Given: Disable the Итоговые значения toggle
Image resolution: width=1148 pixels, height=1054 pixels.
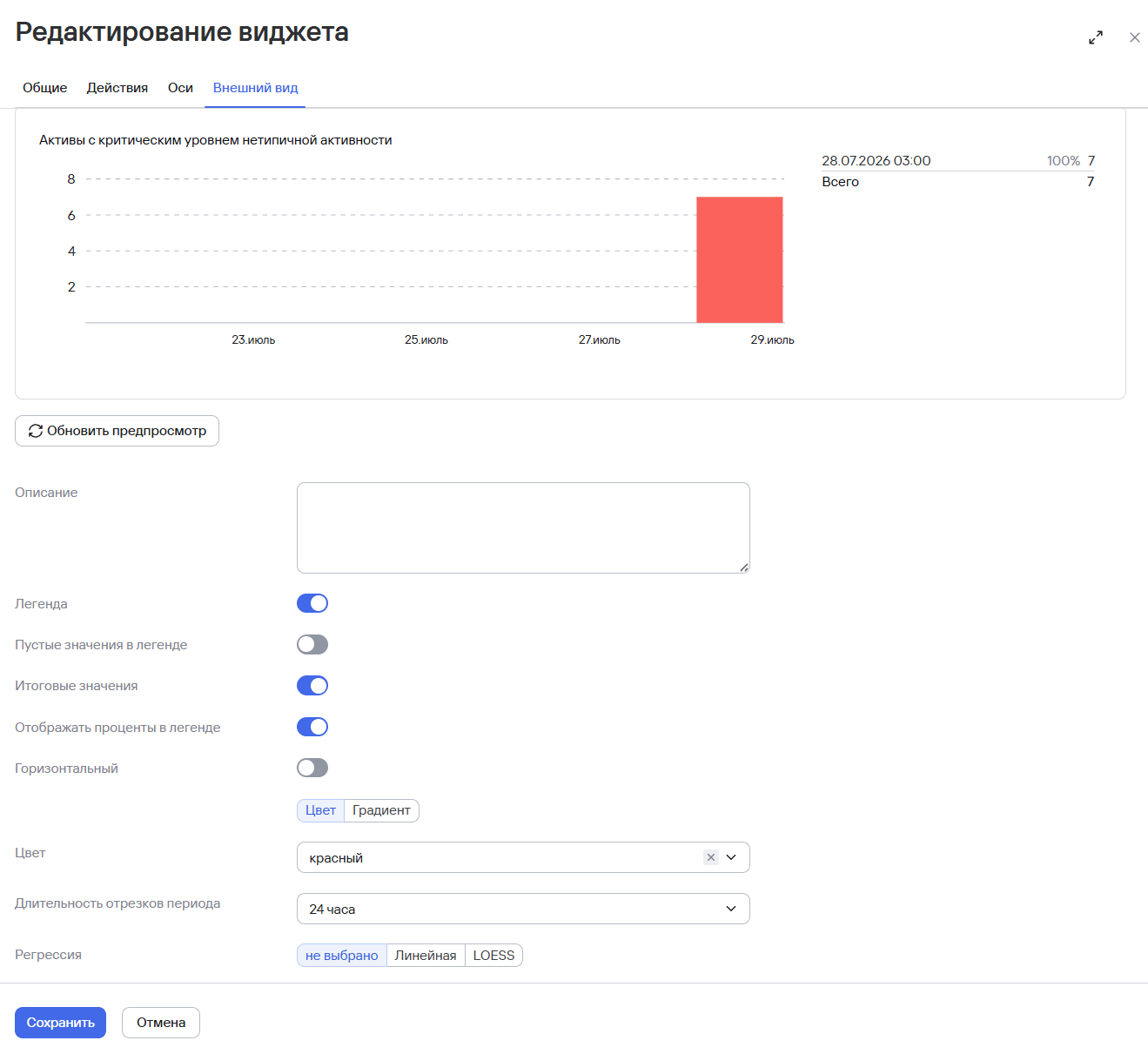Looking at the screenshot, I should [x=312, y=686].
